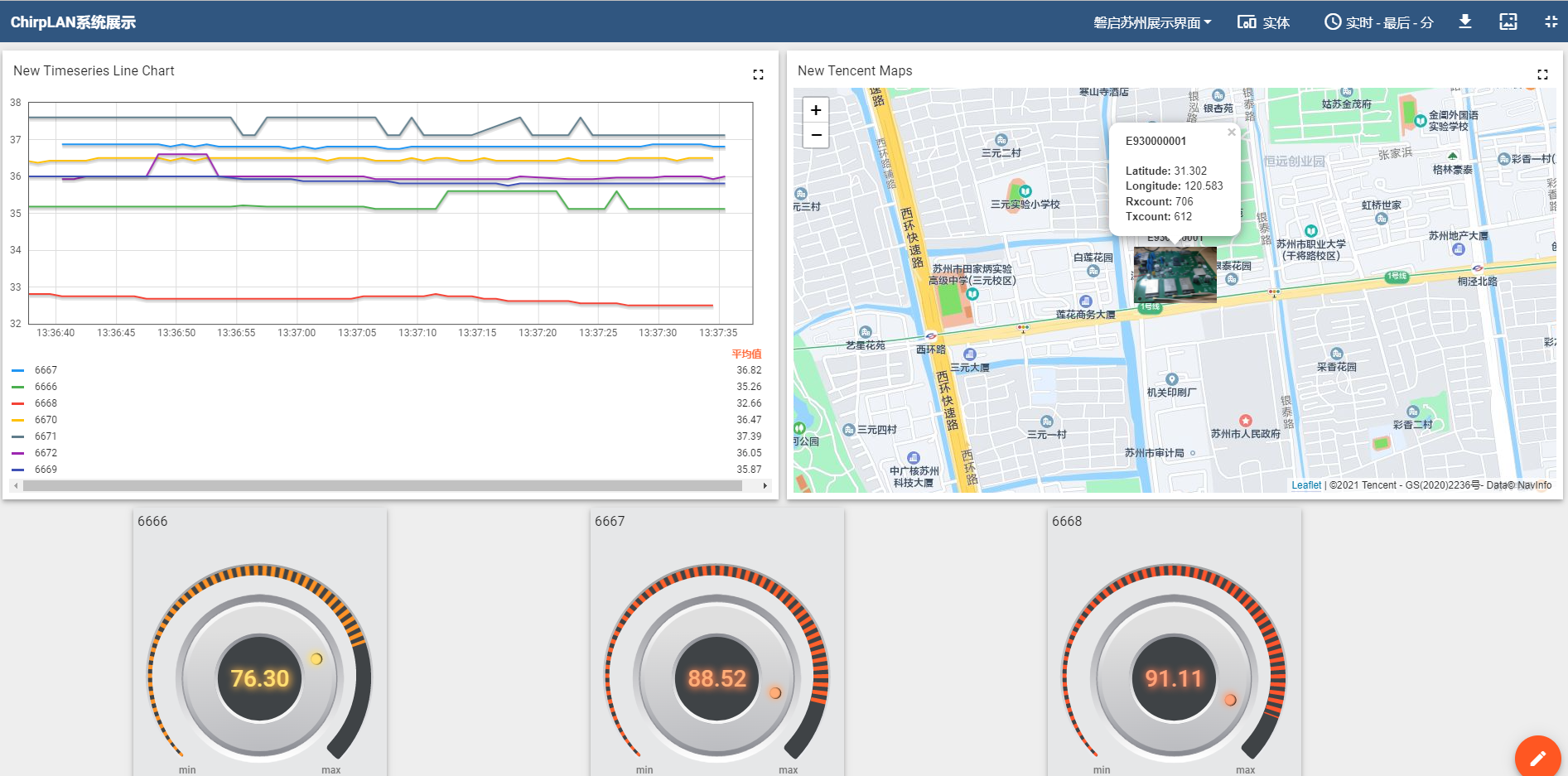
Task: Click the 机关印刷厂 location pin on map
Action: [1171, 380]
